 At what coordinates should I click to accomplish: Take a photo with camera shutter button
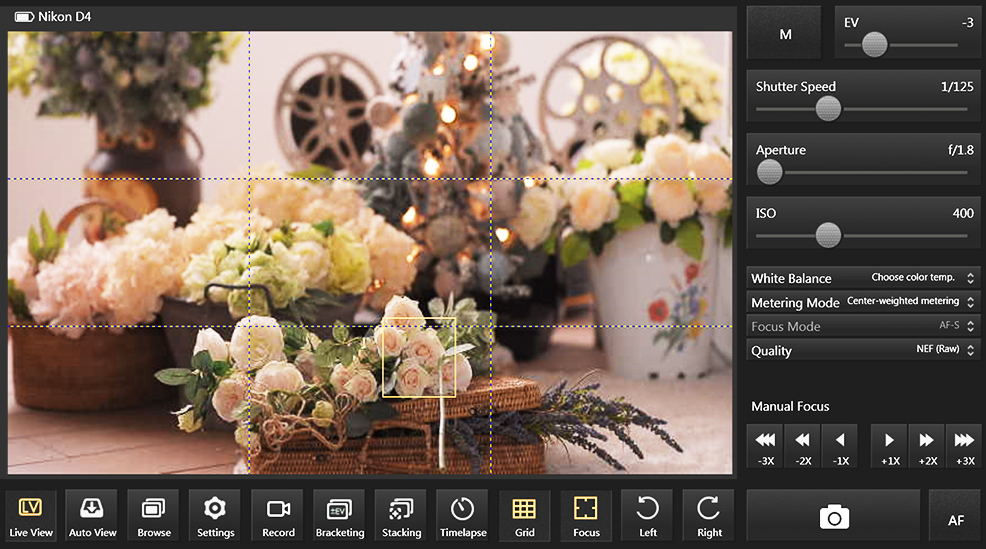pyautogui.click(x=833, y=516)
